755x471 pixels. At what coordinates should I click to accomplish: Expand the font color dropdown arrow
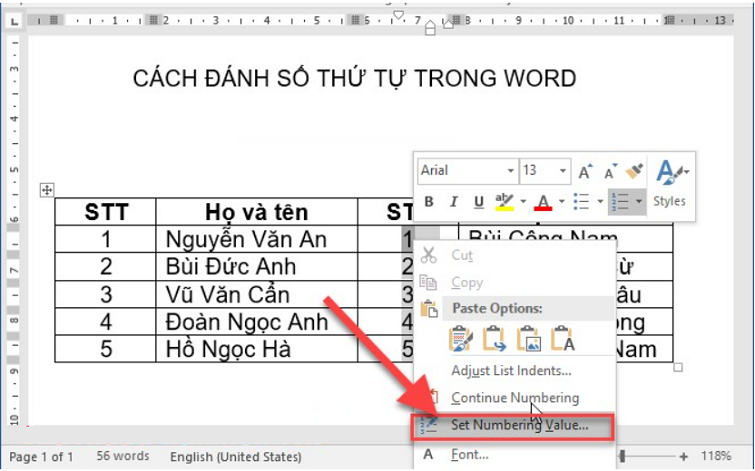[561, 202]
